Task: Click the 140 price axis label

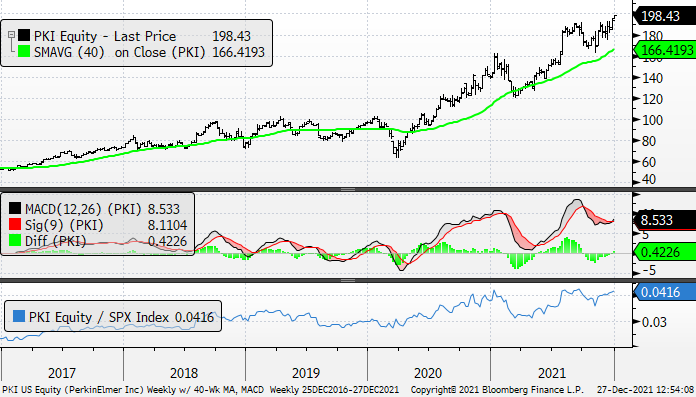Action: 652,78
